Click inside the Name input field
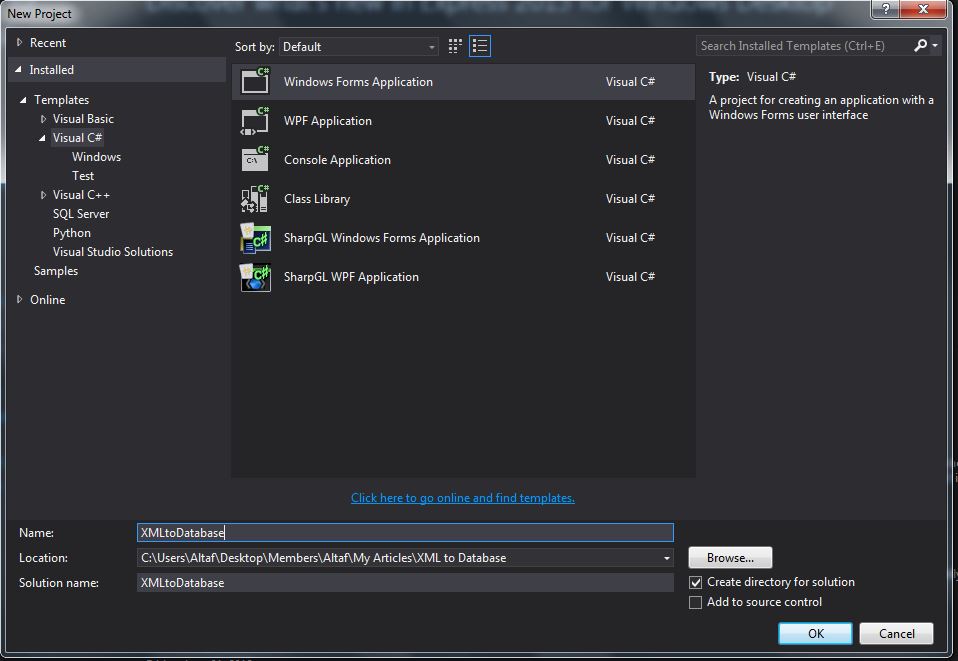 (x=400, y=532)
